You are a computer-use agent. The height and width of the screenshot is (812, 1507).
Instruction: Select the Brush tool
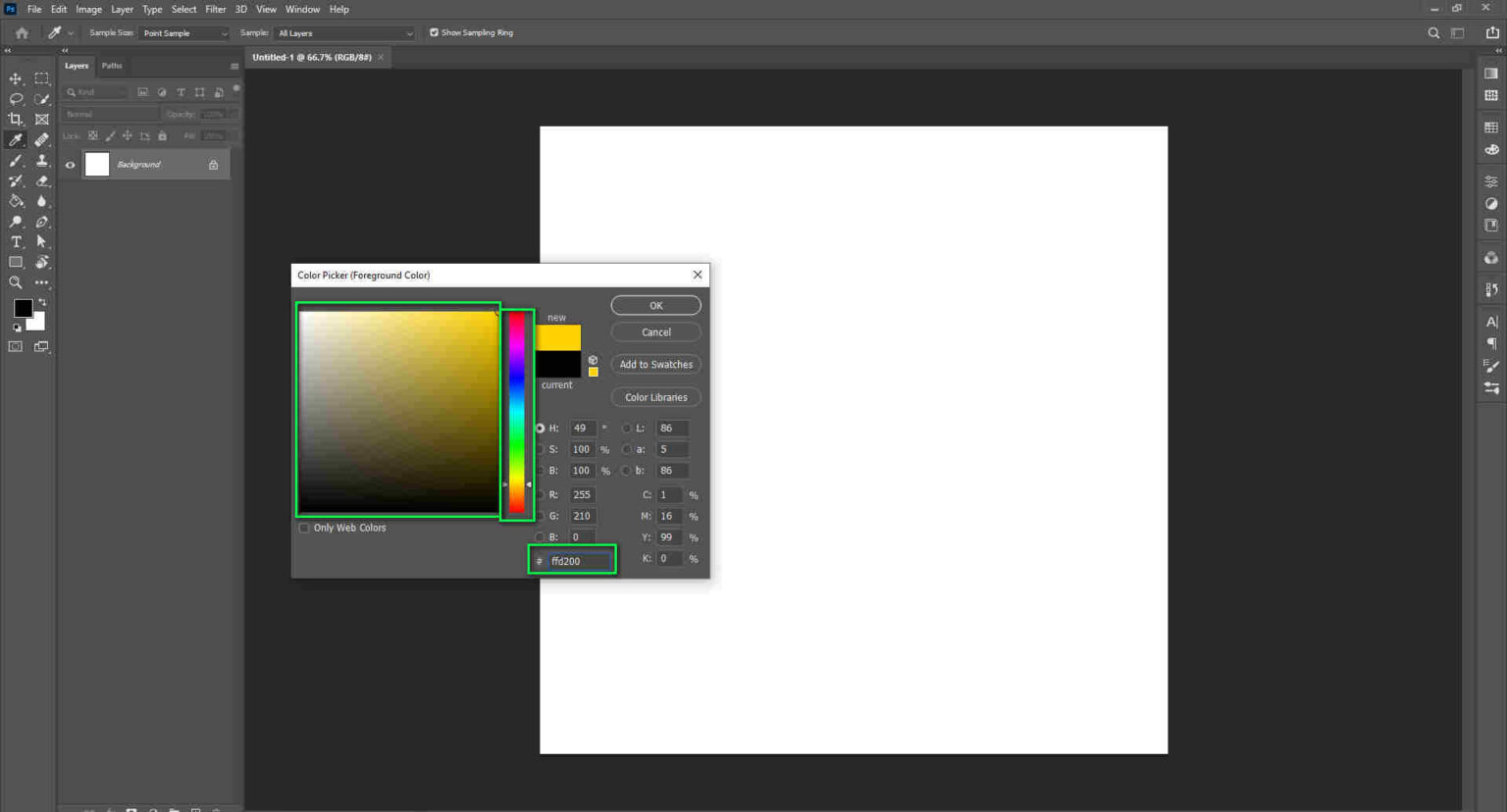15,160
